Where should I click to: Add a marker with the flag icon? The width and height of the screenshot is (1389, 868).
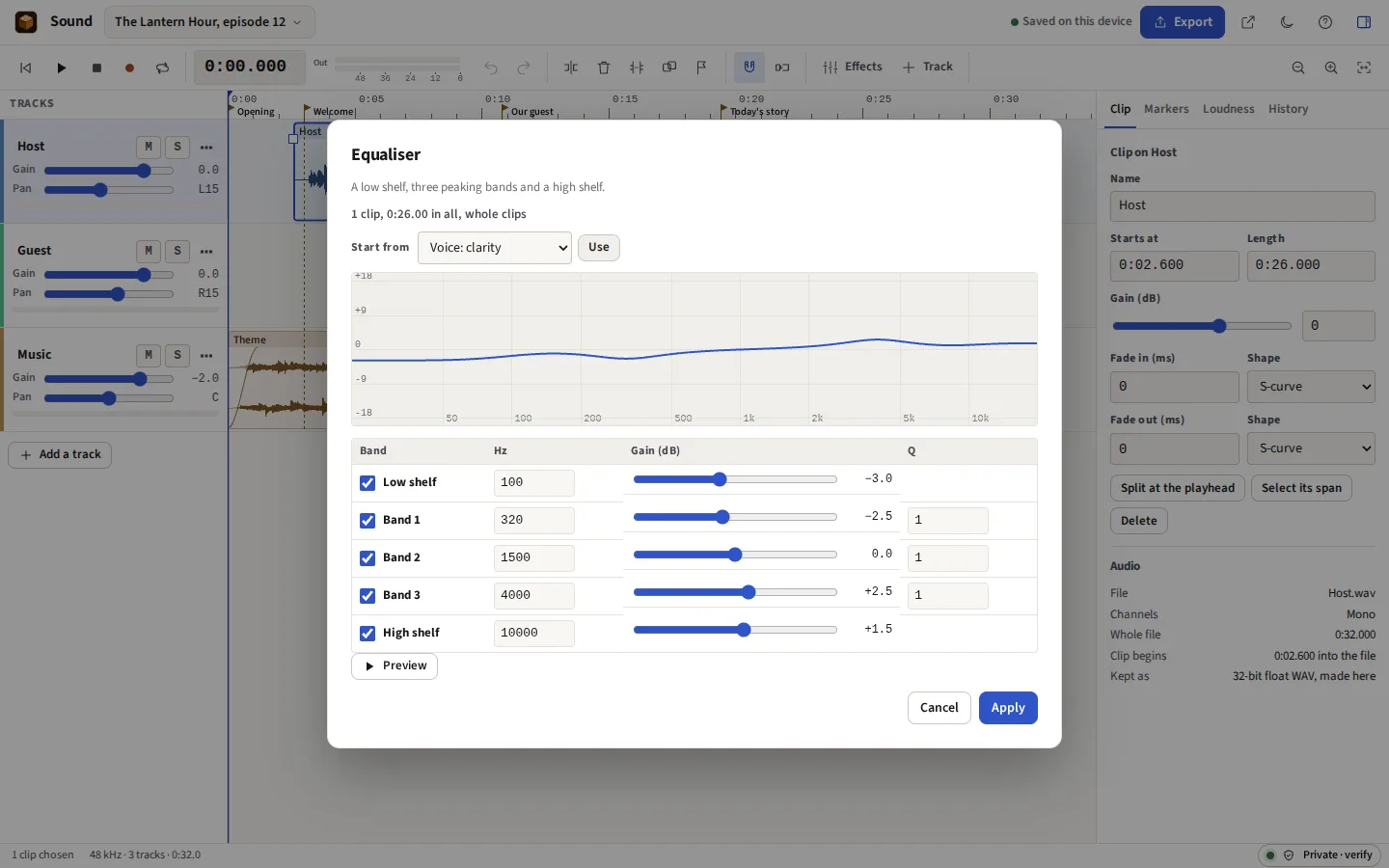(x=702, y=68)
